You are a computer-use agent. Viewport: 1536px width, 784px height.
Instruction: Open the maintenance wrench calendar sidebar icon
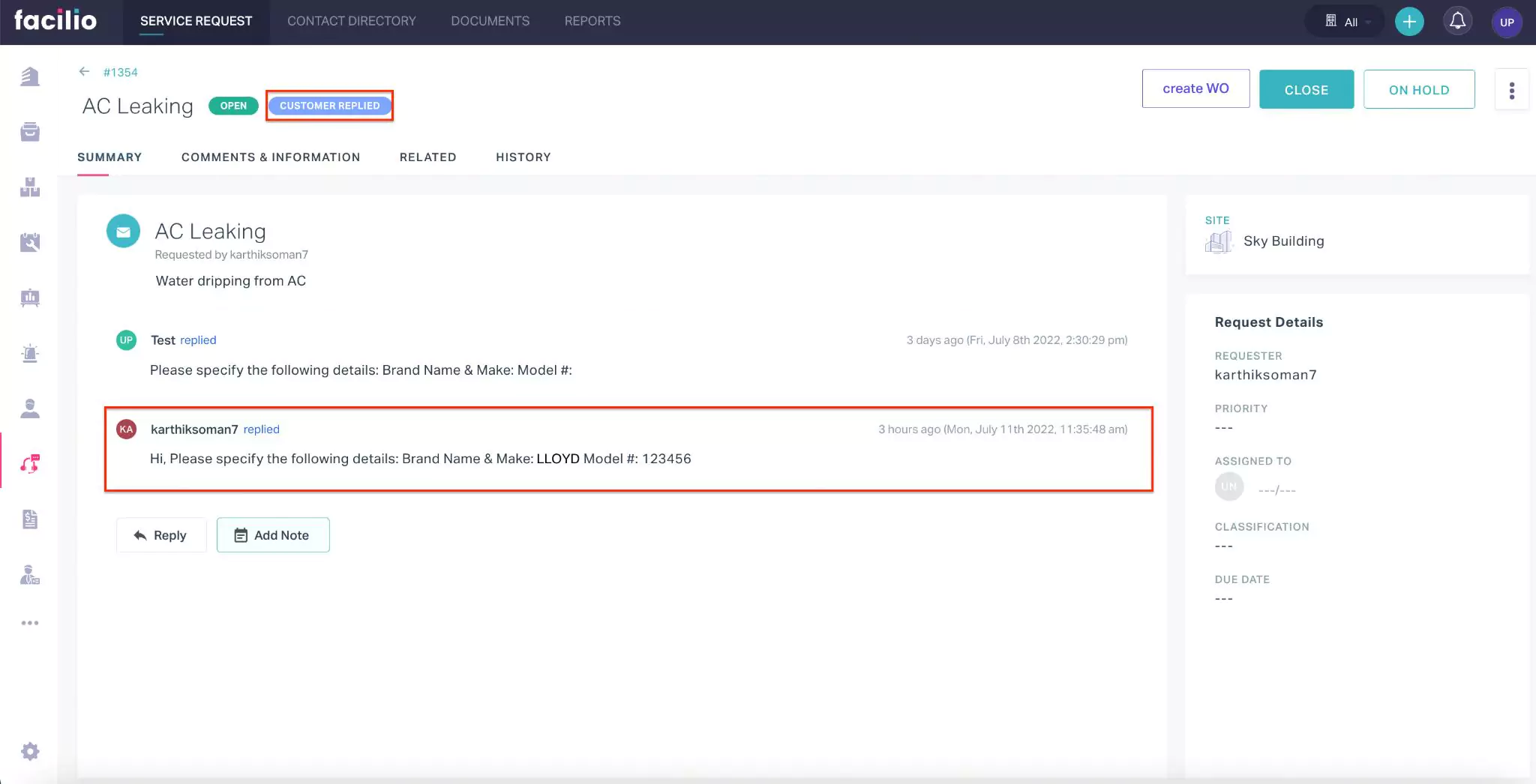[x=30, y=242]
